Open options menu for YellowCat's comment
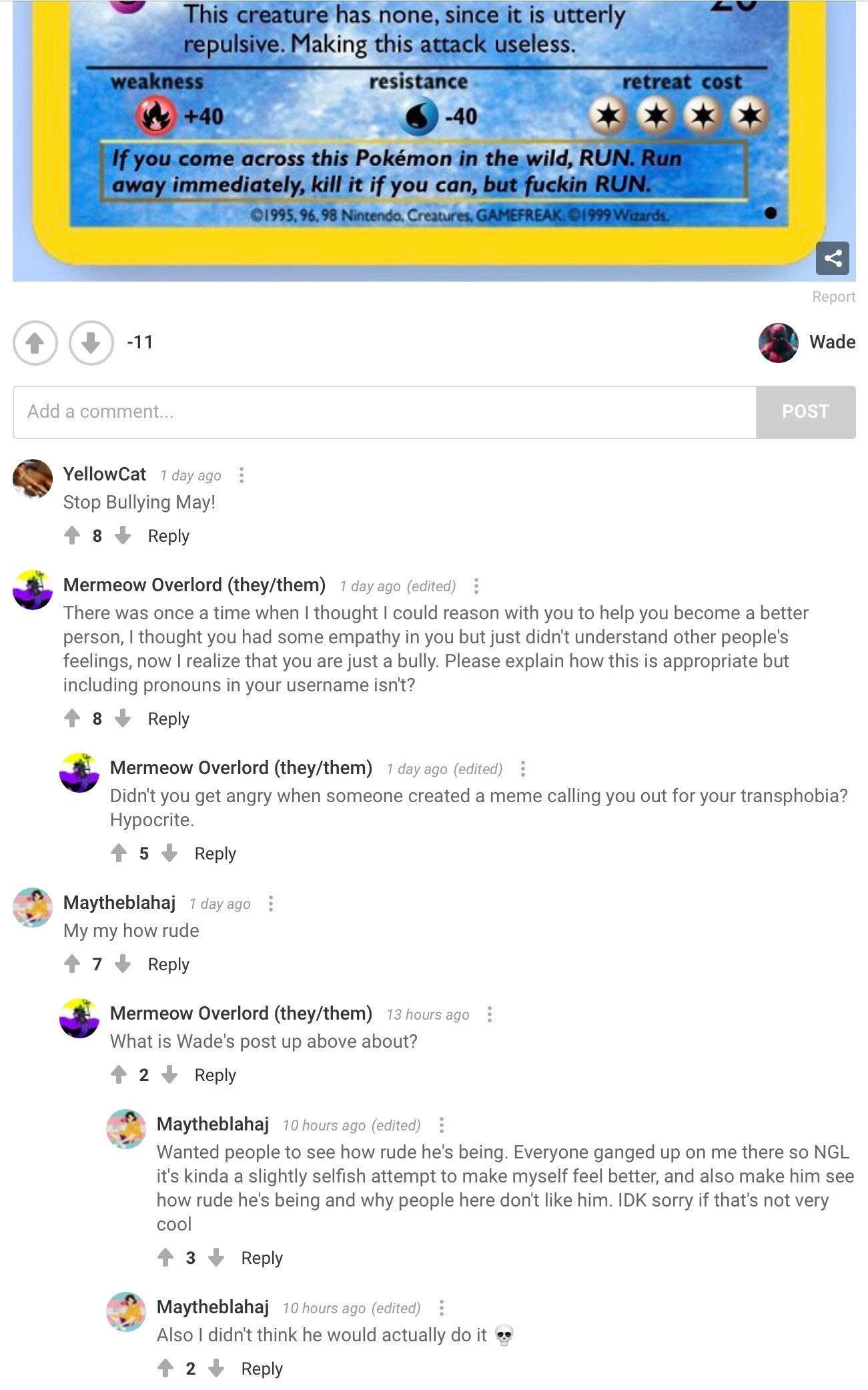Screen dimensions: 868x1390 tap(242, 475)
